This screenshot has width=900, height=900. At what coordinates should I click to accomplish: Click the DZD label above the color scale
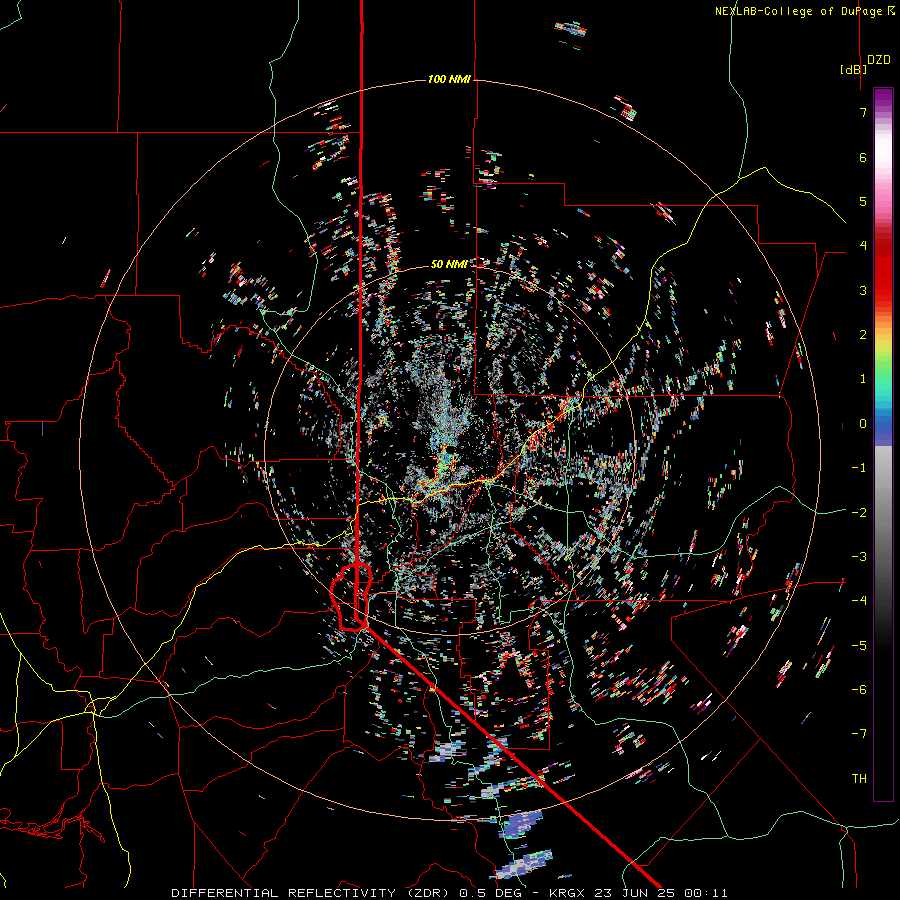click(879, 60)
